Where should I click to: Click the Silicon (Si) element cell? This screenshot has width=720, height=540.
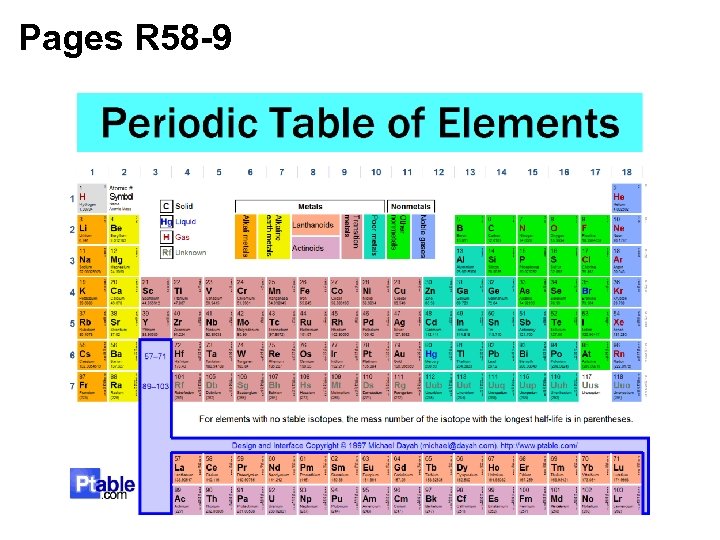(x=501, y=261)
